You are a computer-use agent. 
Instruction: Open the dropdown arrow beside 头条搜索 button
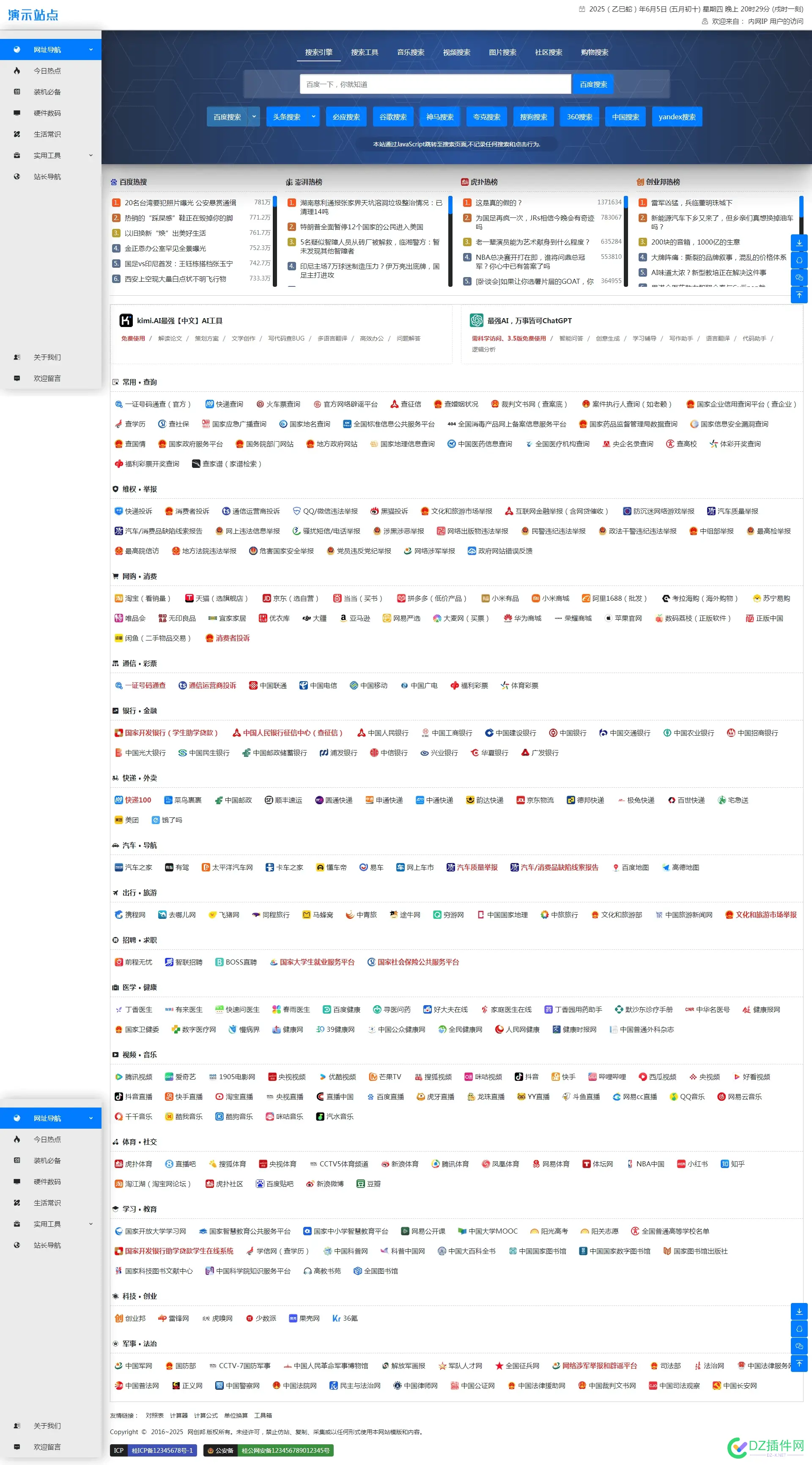pyautogui.click(x=313, y=117)
